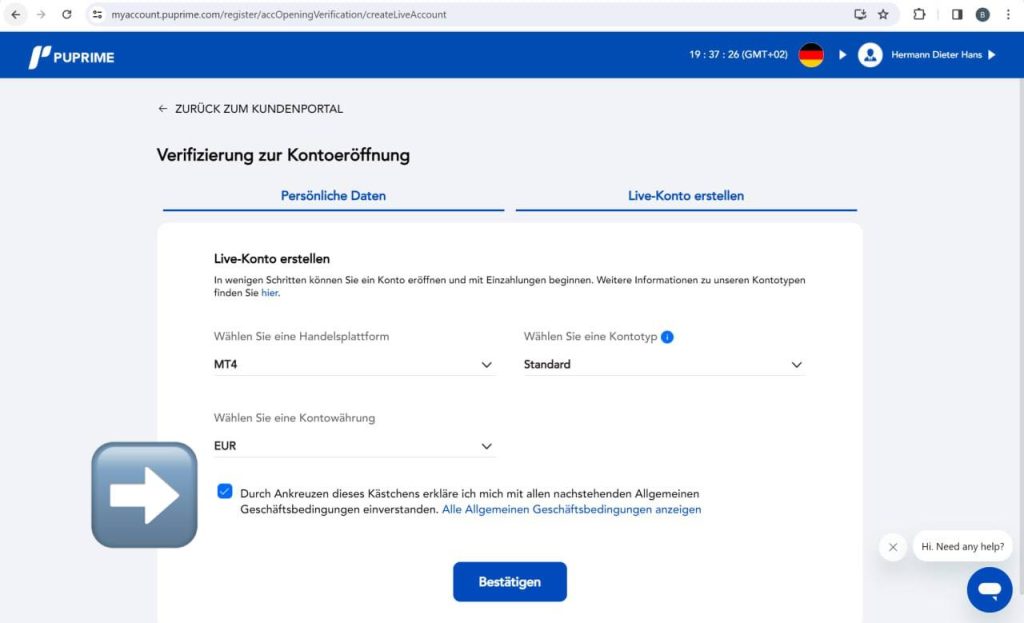
Task: Switch to the Persönliche Daten tab
Action: pos(333,196)
